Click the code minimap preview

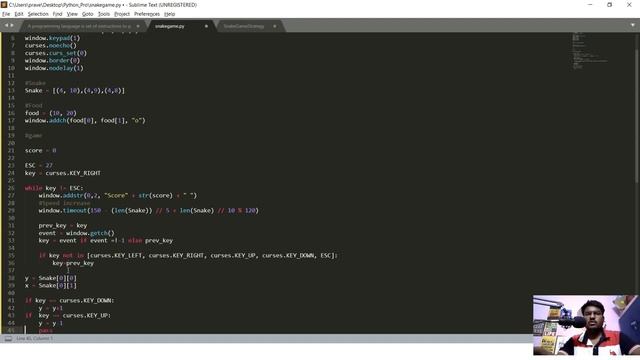(590, 50)
